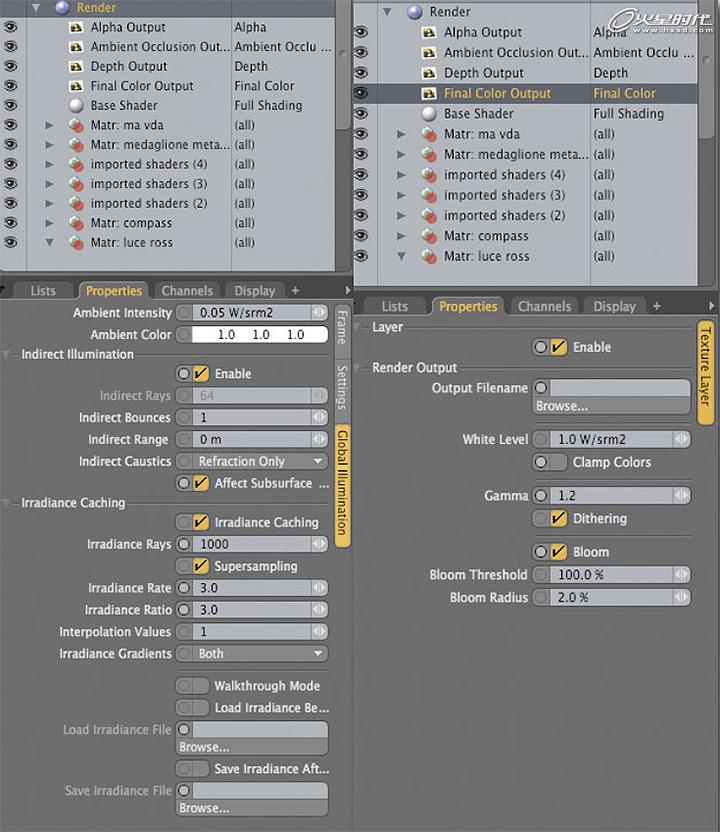
Task: Open Display tab in right panel
Action: (x=614, y=306)
